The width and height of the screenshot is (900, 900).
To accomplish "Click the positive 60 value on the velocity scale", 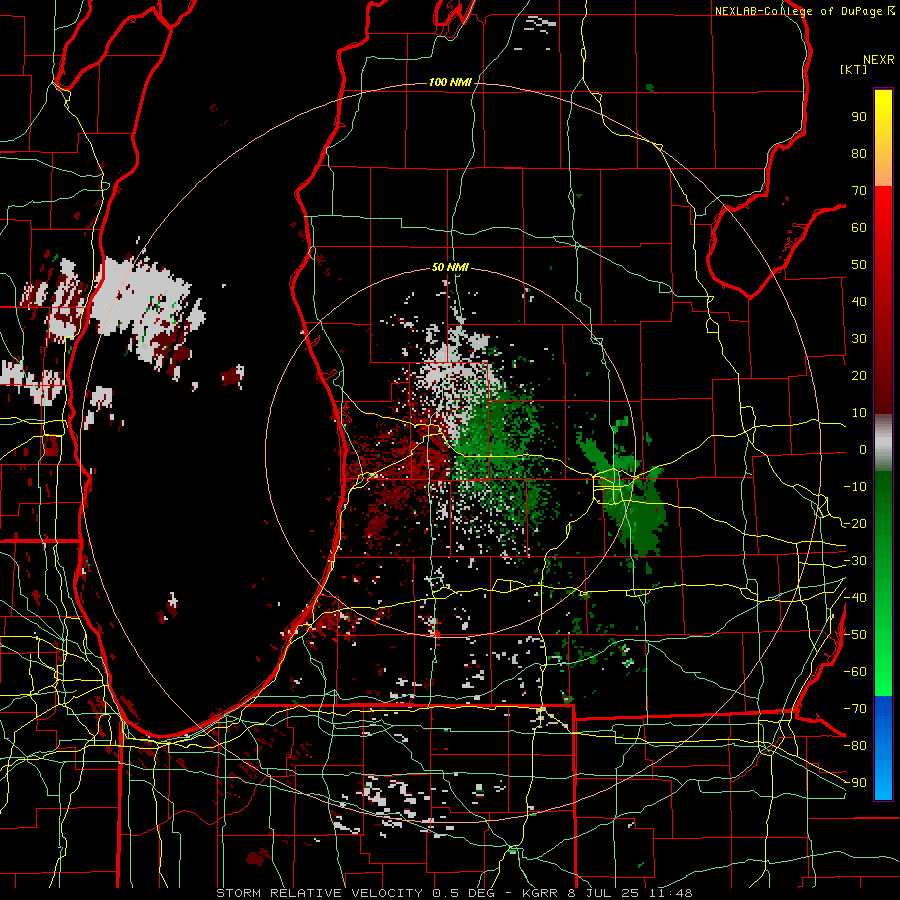I will tap(859, 227).
